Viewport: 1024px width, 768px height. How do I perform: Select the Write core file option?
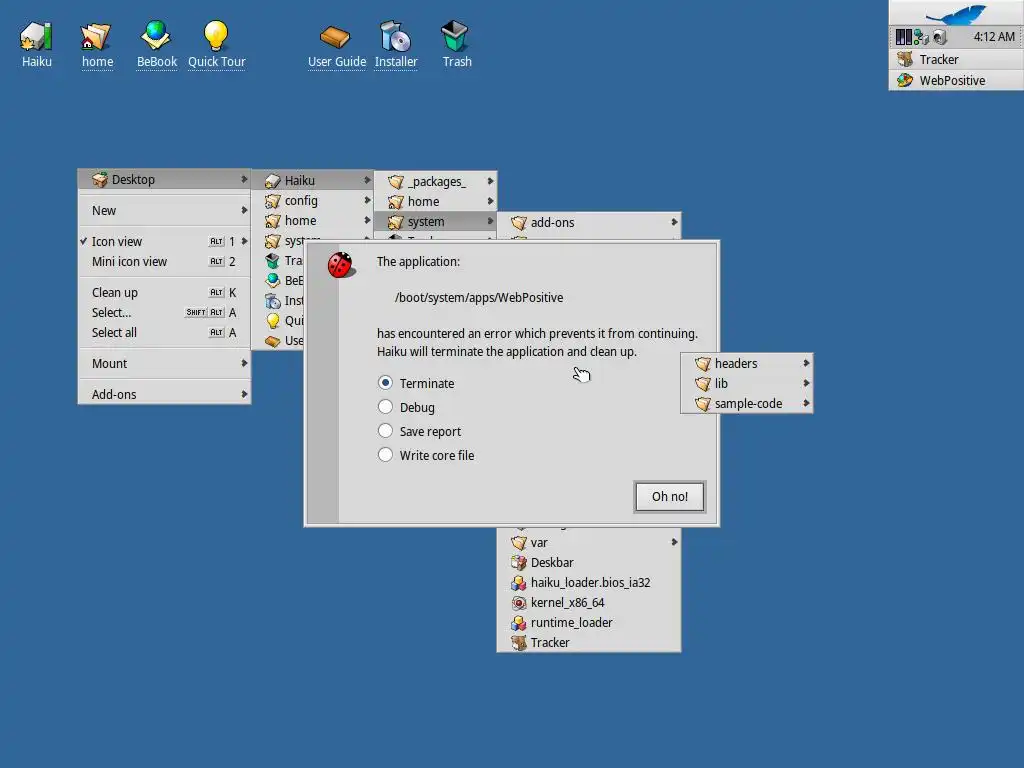click(385, 455)
